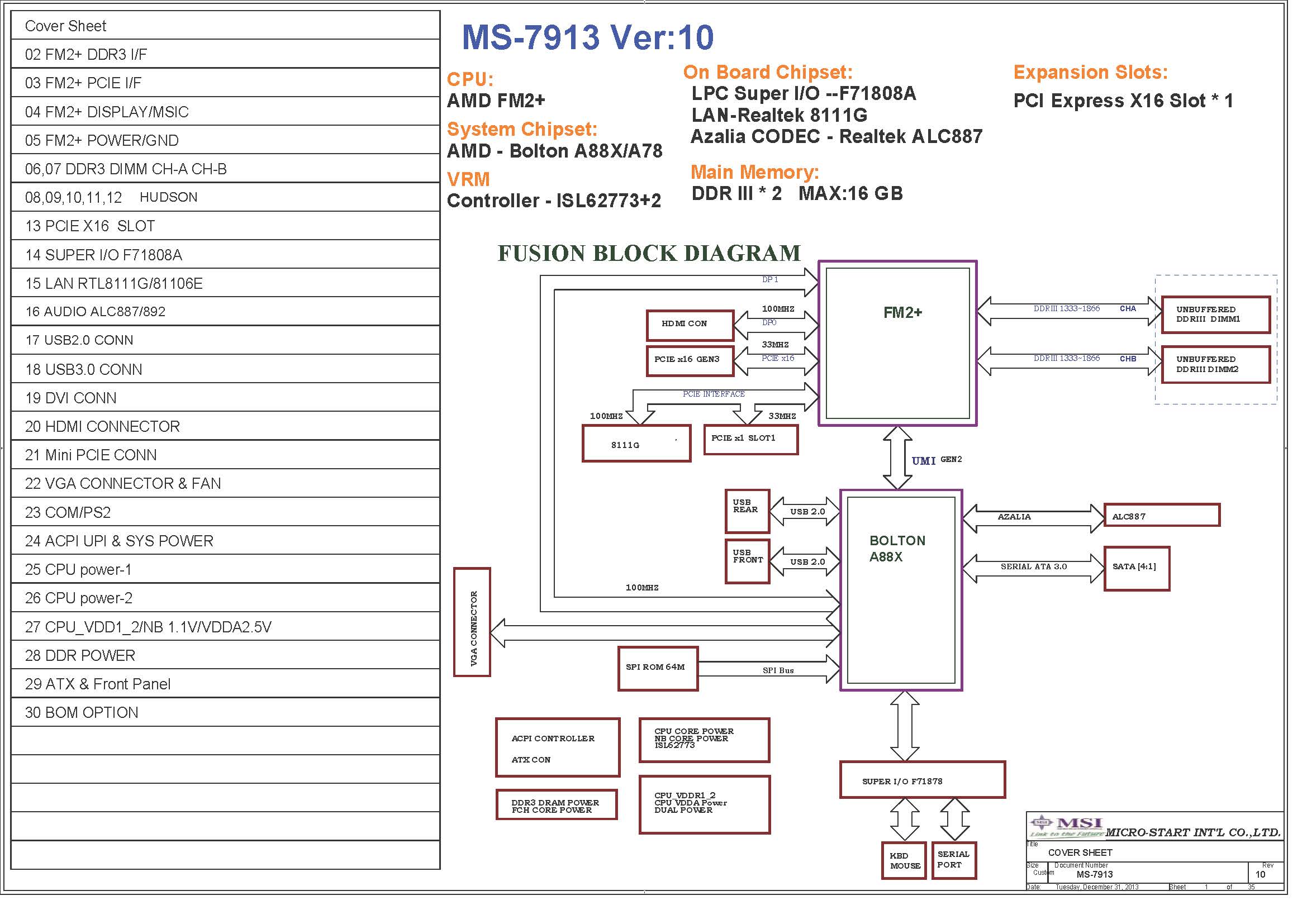Open index row "19 DVI CONN"

coord(225,398)
